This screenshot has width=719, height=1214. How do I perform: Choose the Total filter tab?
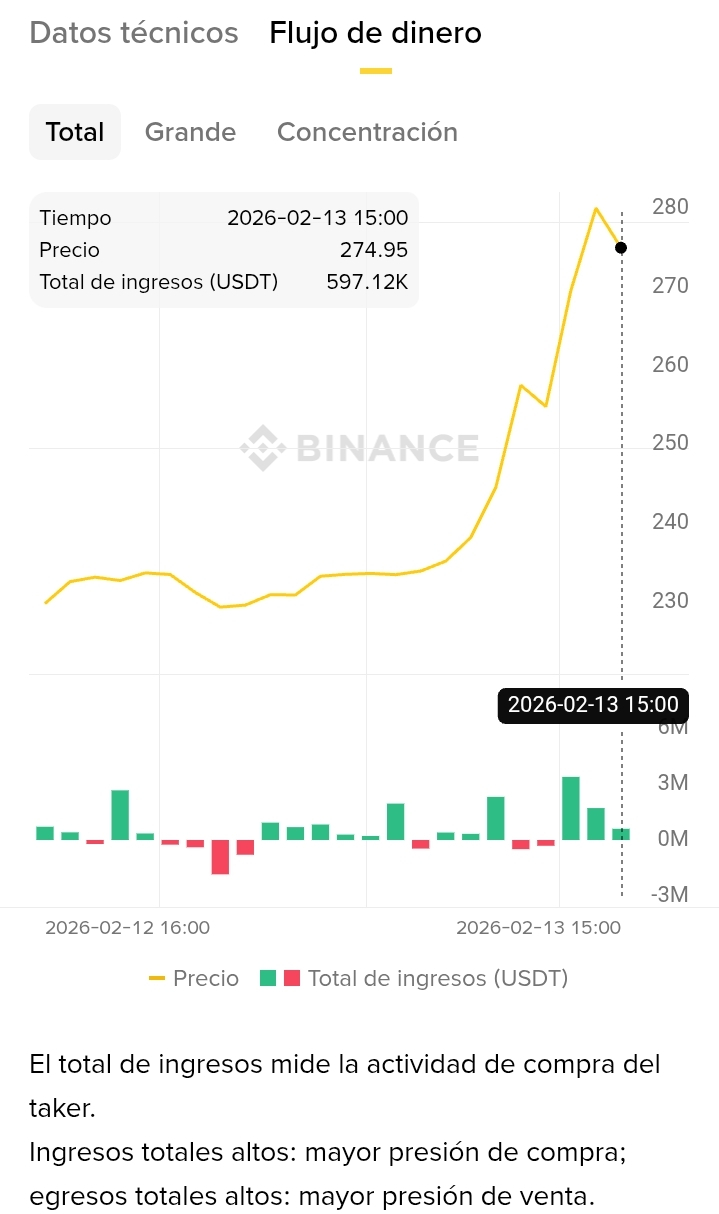coord(75,132)
